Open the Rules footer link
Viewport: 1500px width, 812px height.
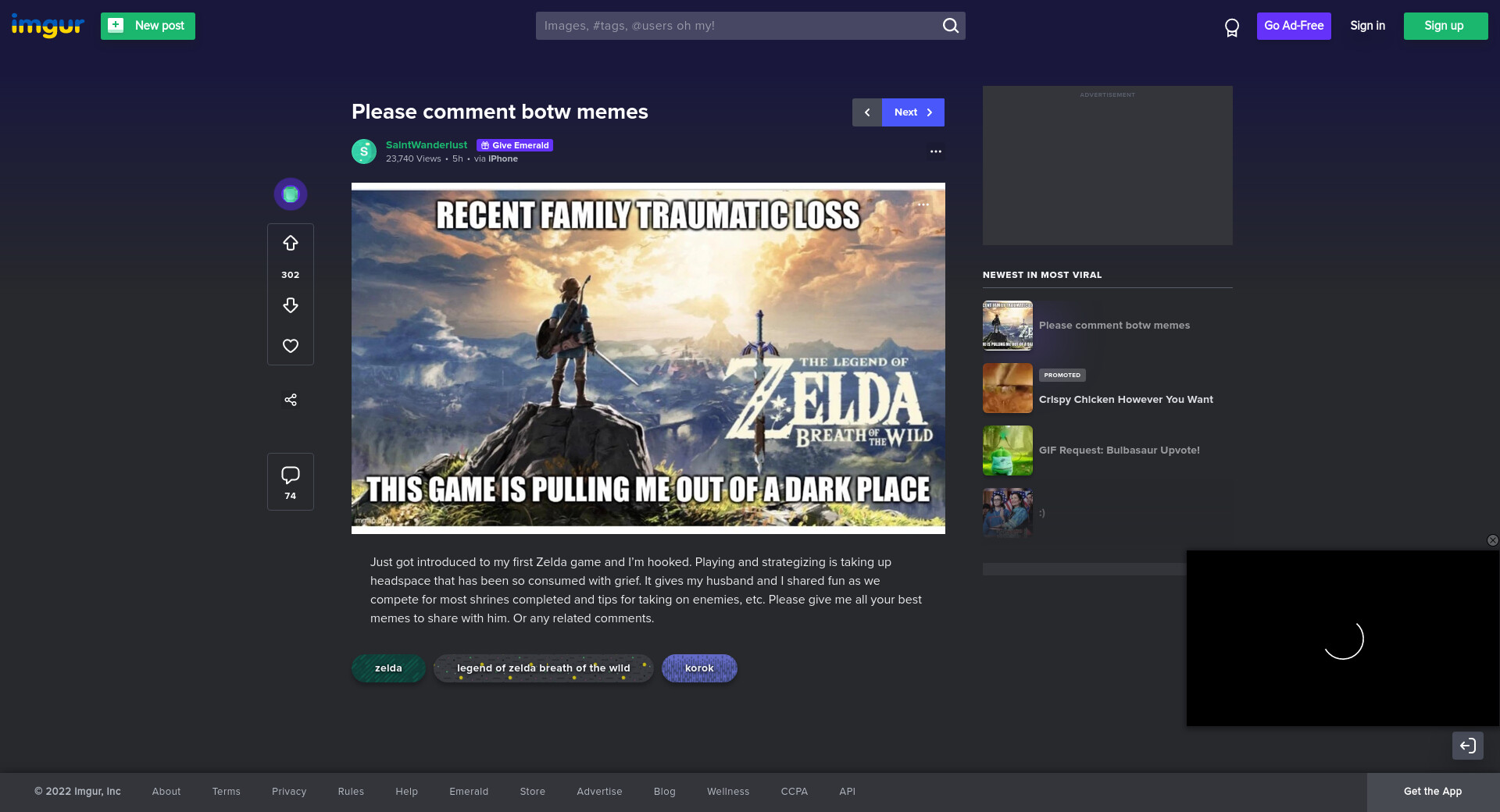(x=351, y=792)
